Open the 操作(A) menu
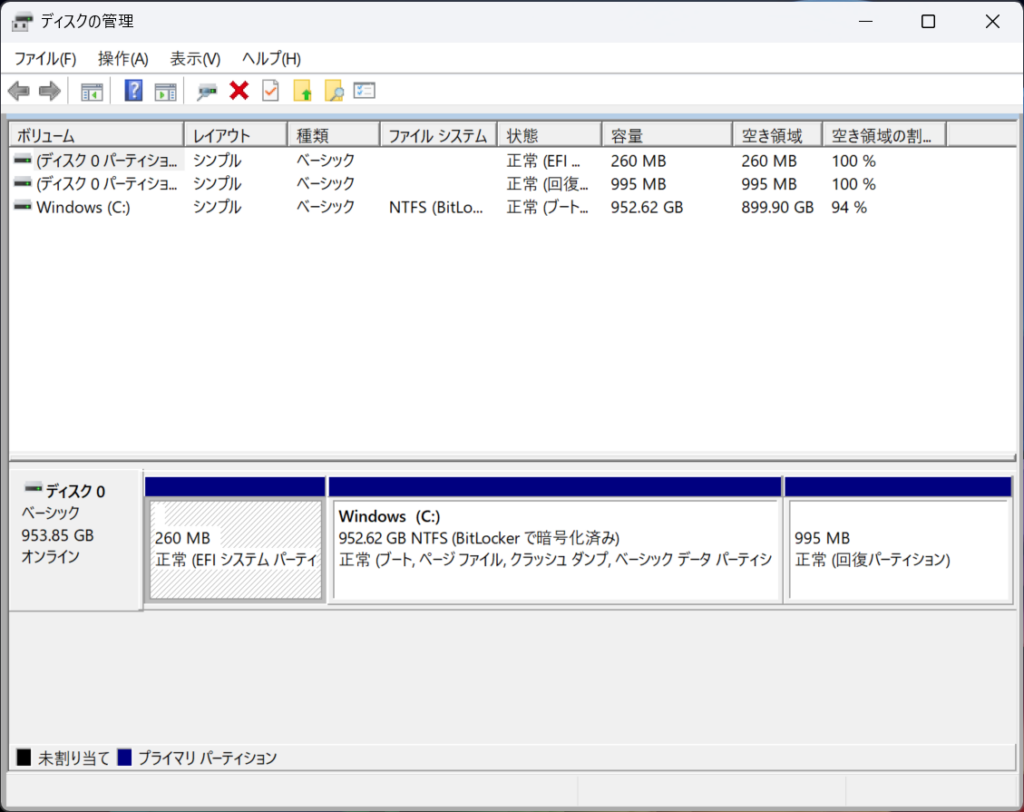Viewport: 1024px width, 812px height. tap(123, 59)
